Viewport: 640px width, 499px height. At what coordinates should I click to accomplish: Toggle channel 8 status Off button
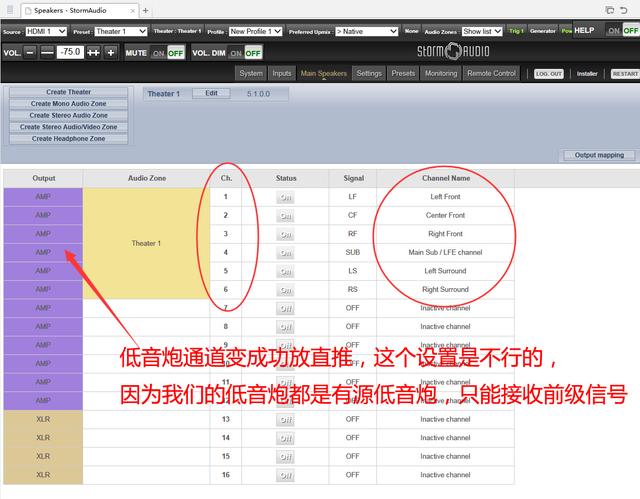(x=285, y=327)
